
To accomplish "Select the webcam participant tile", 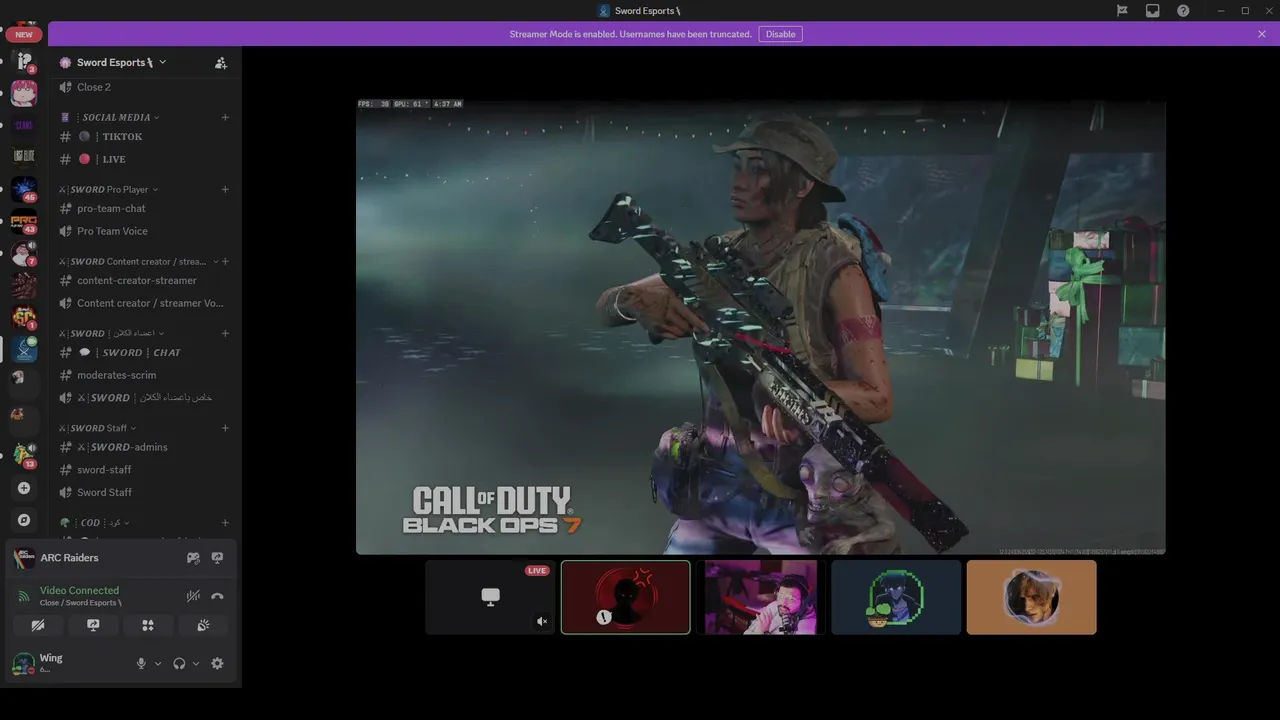I will coord(761,597).
